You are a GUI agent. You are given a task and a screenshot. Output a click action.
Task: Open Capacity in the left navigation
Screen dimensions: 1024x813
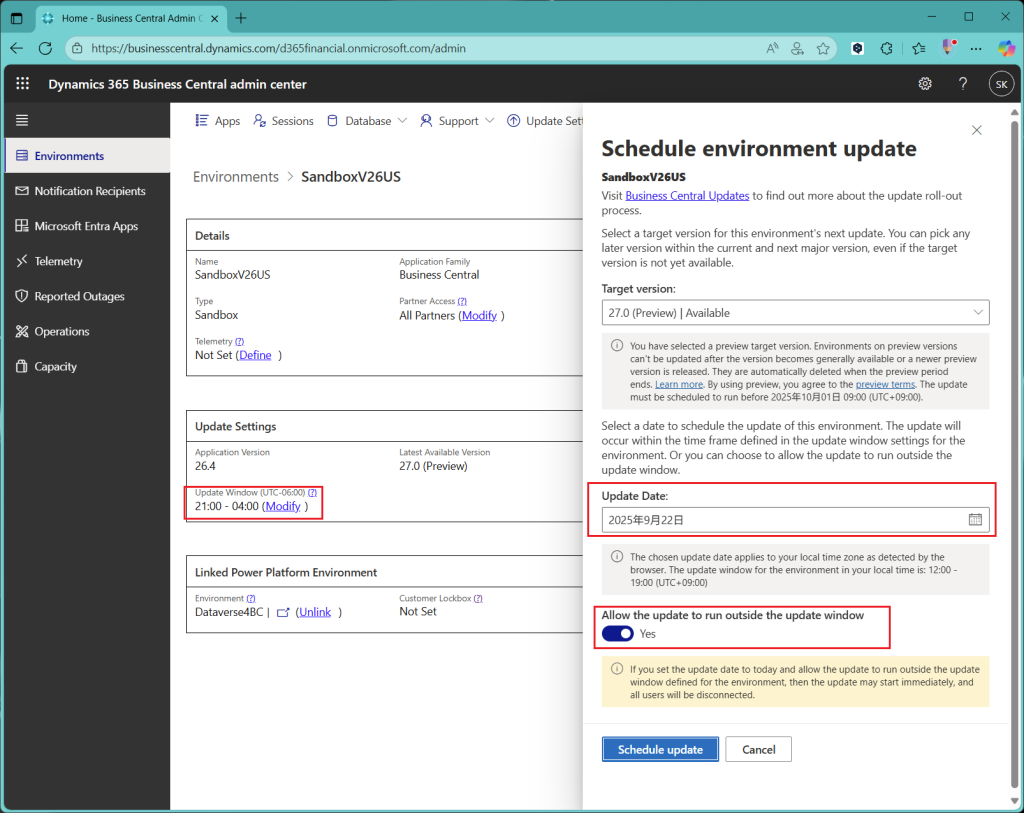55,366
